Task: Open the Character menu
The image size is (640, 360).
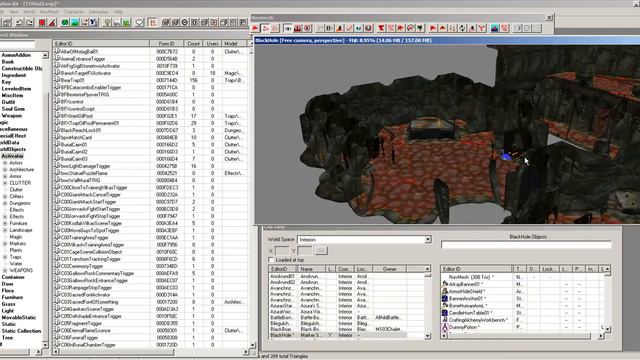Action: click(74, 12)
